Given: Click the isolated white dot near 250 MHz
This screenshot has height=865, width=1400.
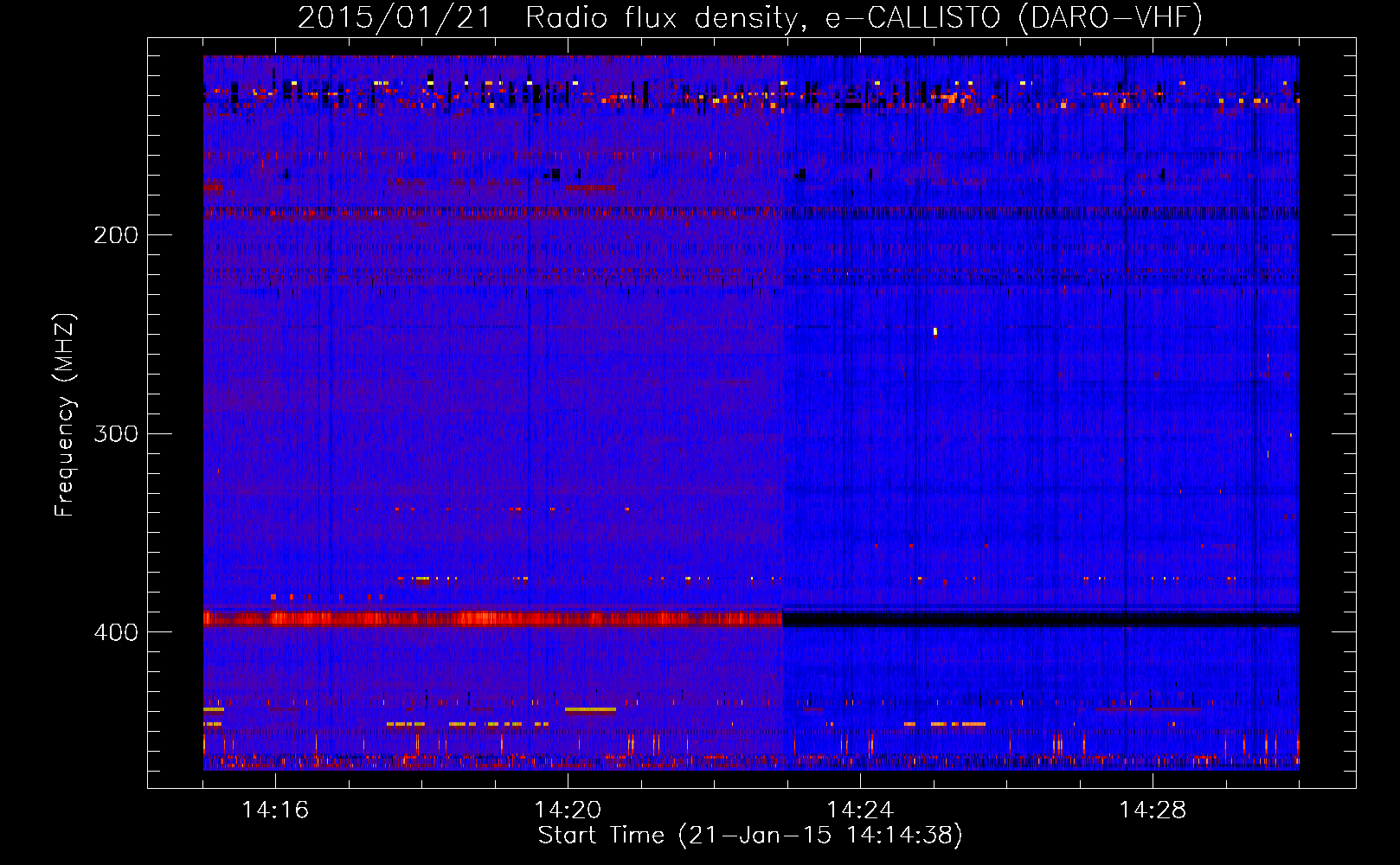Looking at the screenshot, I should pos(934,331).
